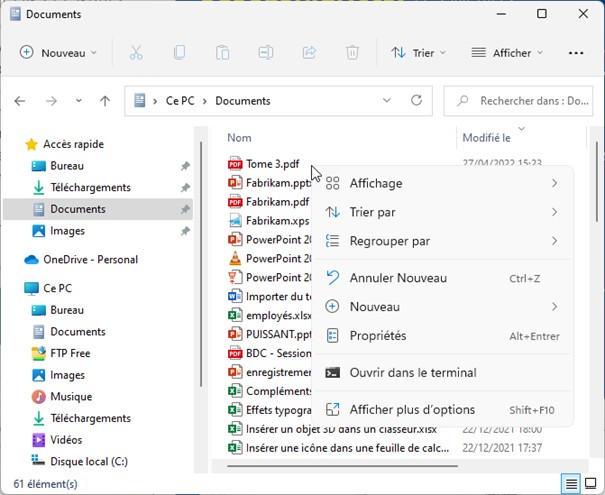Select Propriétés in the context menu
Screen dimensions: 605x495
[x=378, y=336]
